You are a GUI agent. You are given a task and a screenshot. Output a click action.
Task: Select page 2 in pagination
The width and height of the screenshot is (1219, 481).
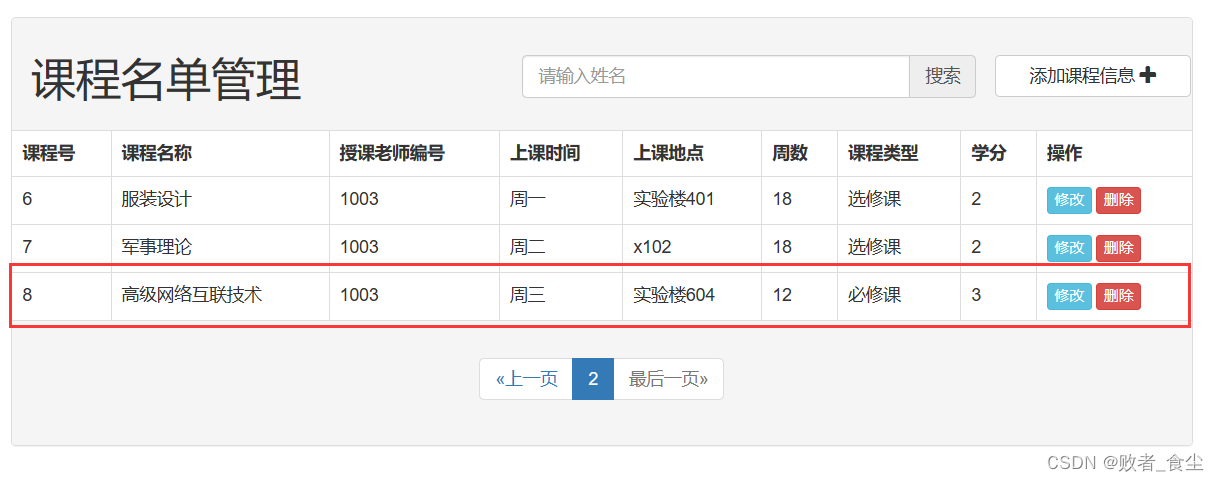pyautogui.click(x=593, y=379)
